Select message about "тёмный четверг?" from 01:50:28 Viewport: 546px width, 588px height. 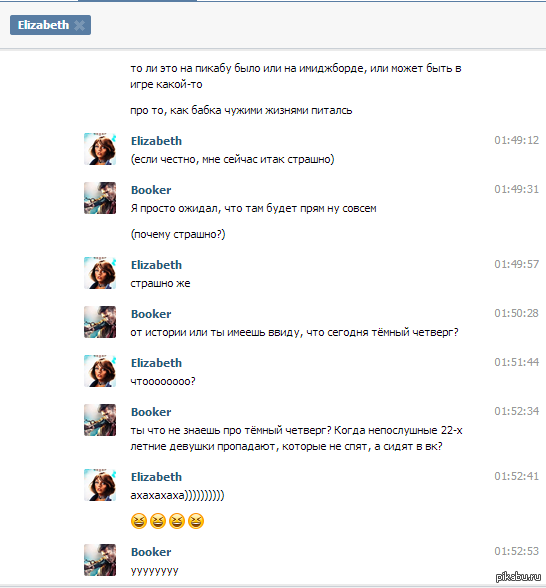point(294,333)
